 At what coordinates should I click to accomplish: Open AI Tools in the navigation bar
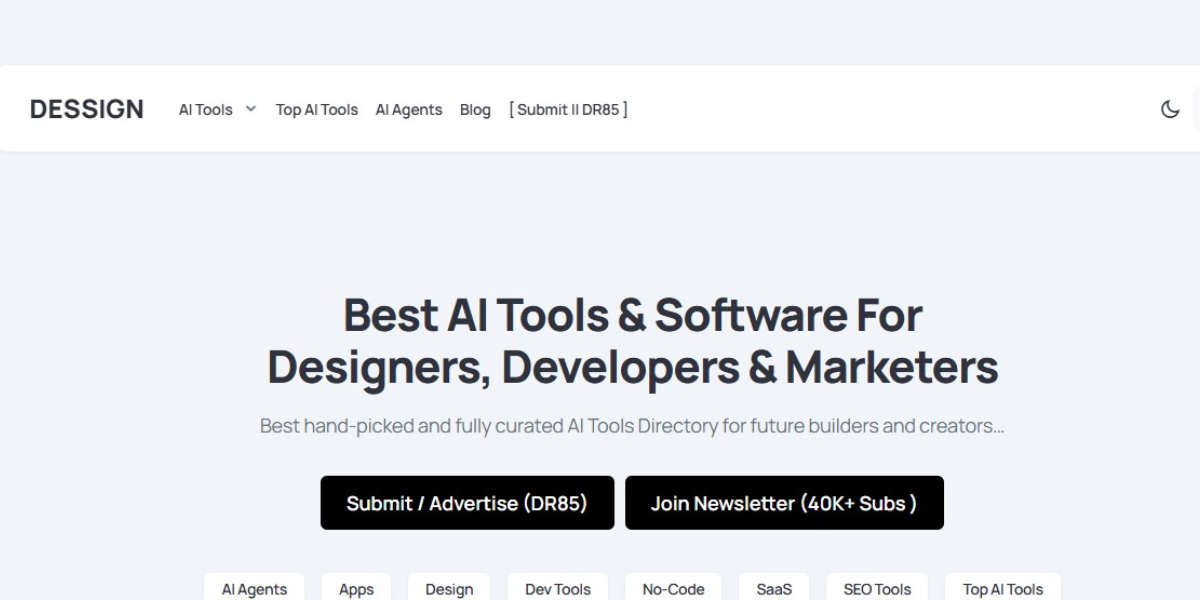click(206, 110)
